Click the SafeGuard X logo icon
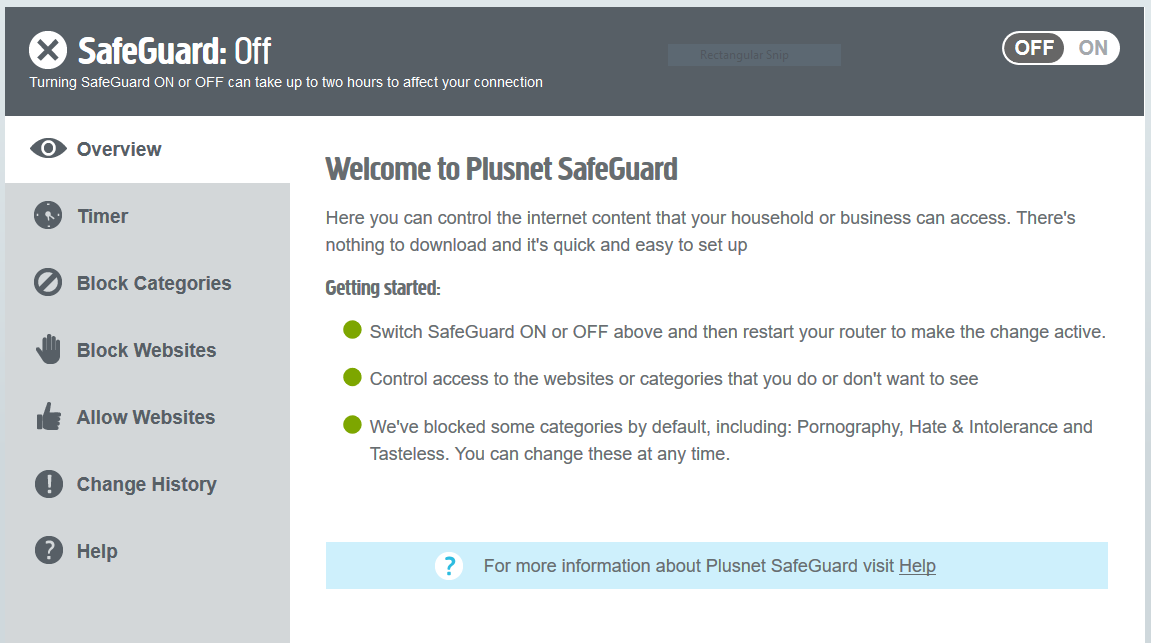 tap(46, 48)
